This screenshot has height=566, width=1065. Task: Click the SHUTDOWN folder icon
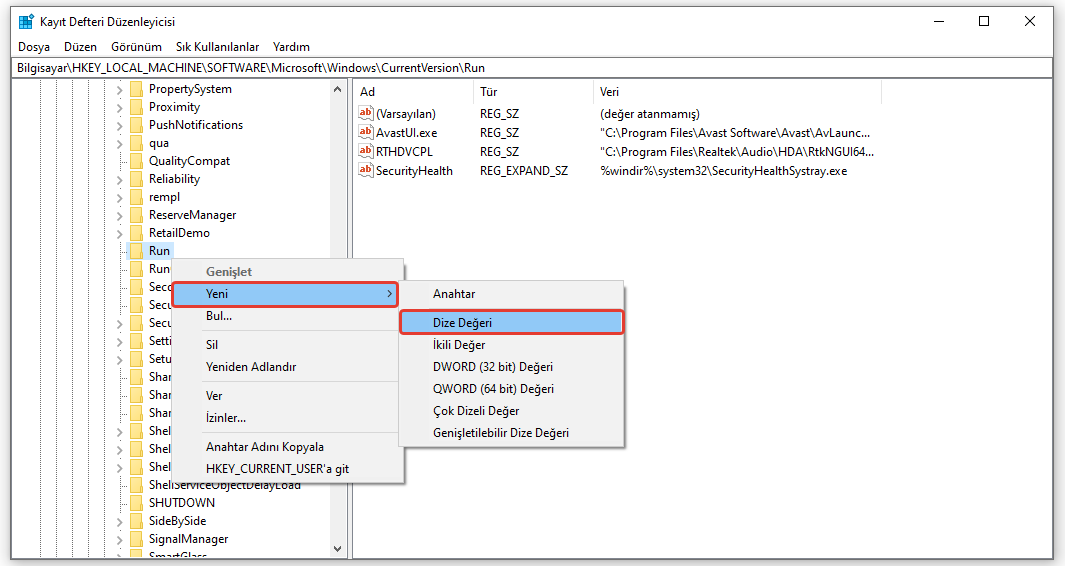pyautogui.click(x=136, y=503)
